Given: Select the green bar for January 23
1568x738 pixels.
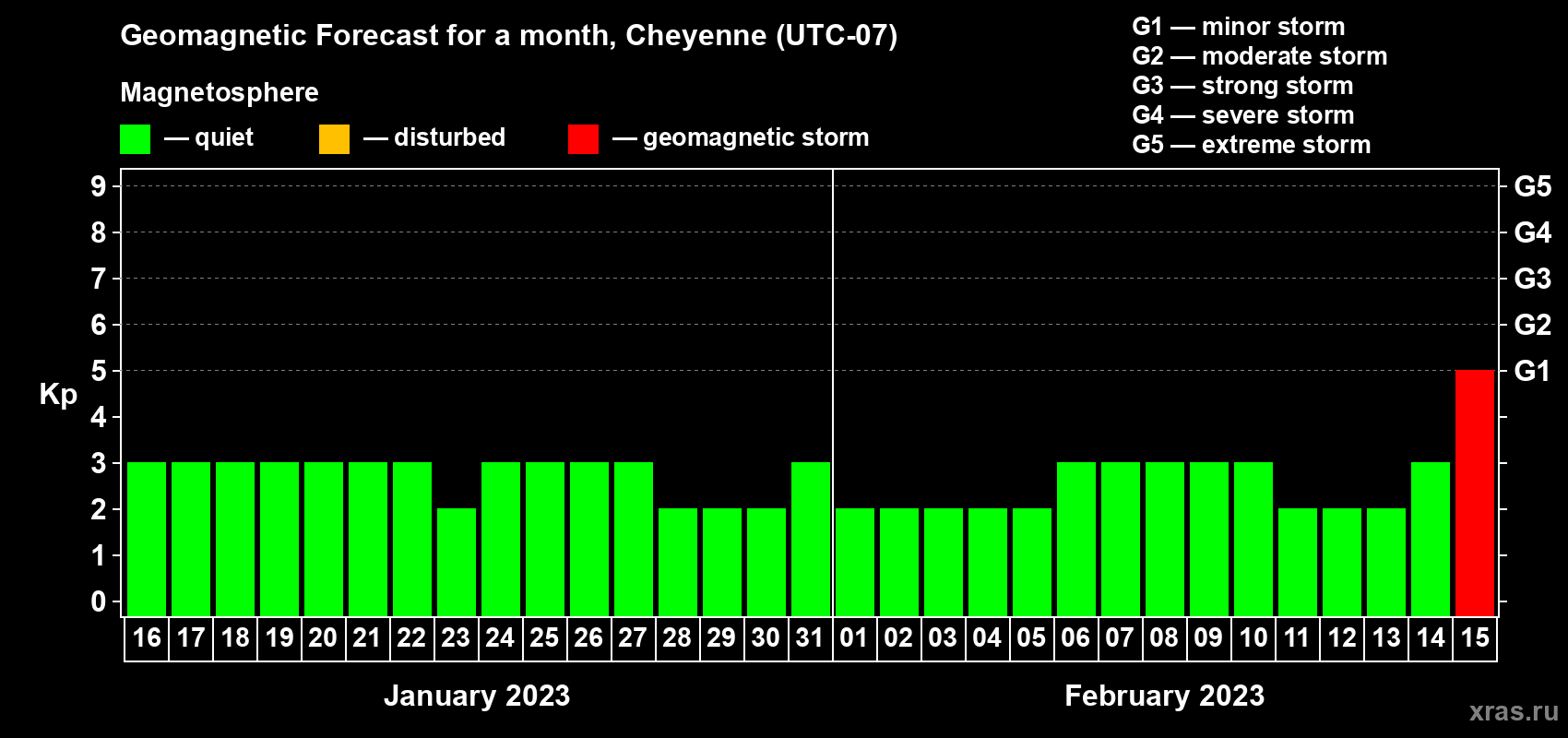Looking at the screenshot, I should 457,562.
